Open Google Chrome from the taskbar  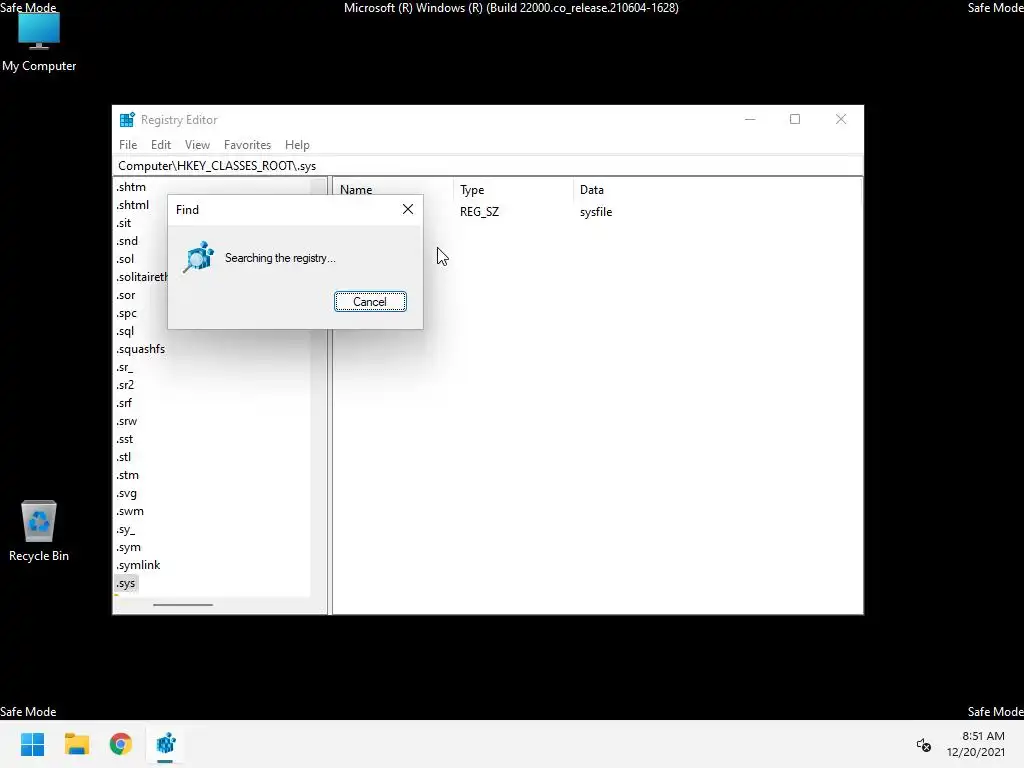pos(121,744)
